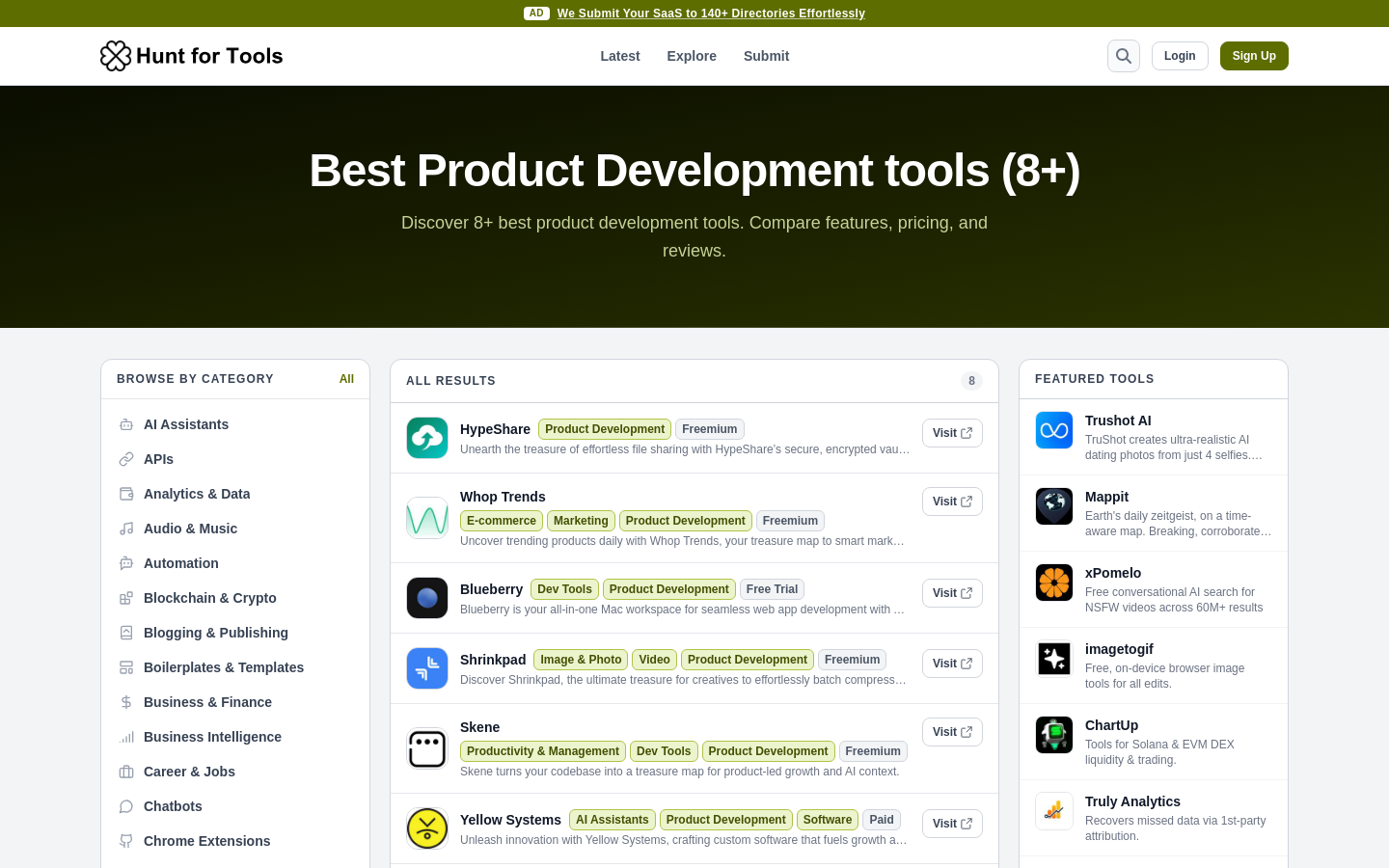1389x868 pixels.
Task: Click the AD label badge in banner
Action: (x=536, y=14)
